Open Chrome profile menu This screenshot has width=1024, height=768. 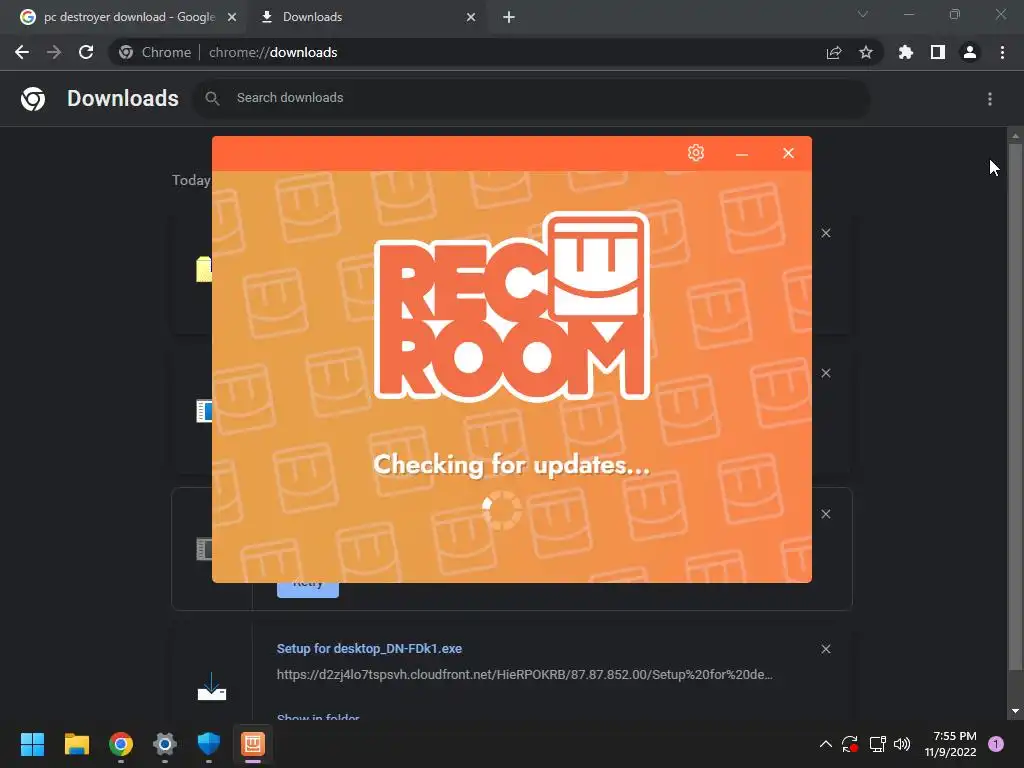coord(970,52)
